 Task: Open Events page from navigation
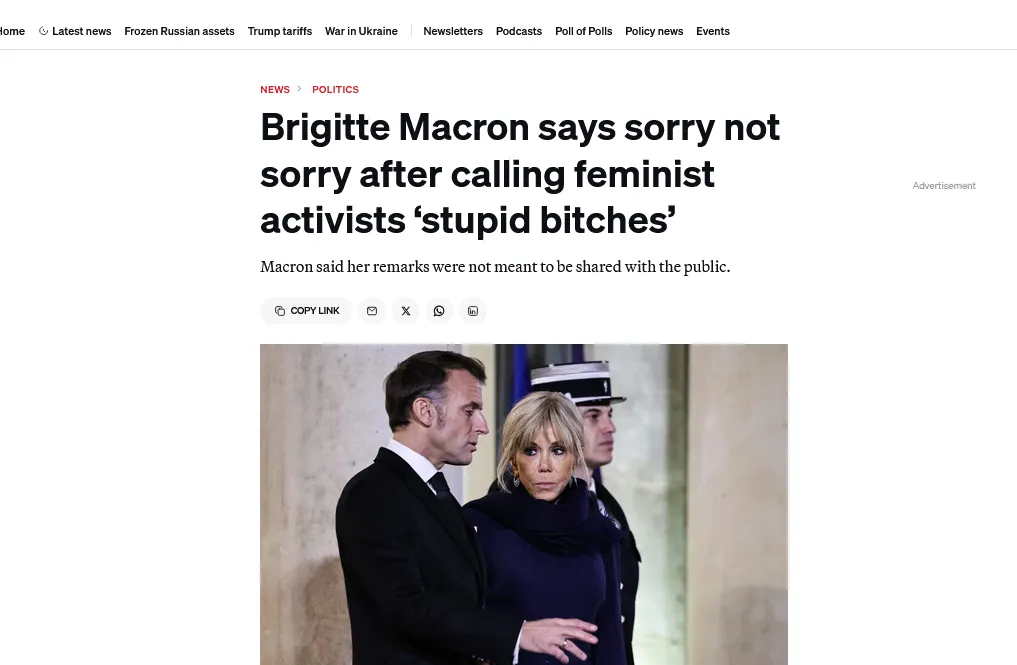(713, 31)
